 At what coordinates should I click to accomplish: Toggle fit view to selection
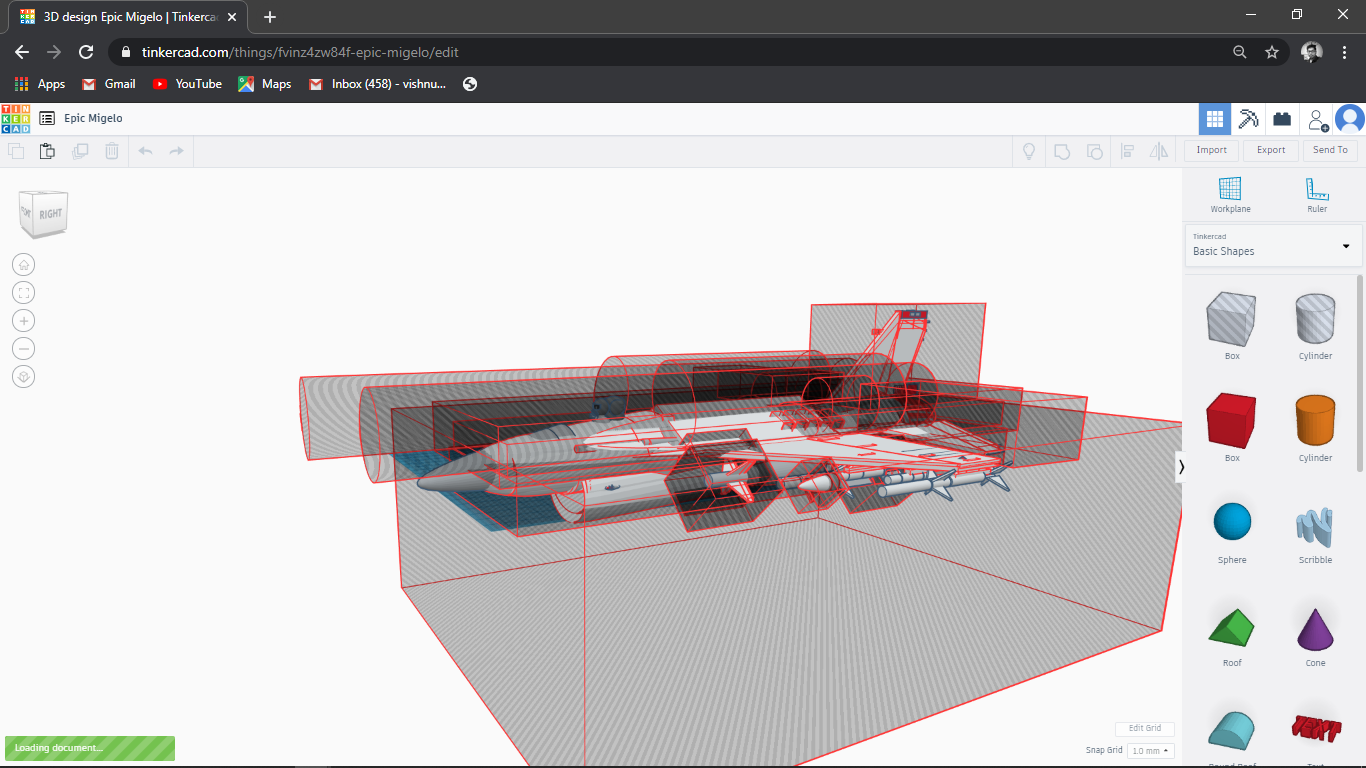coord(23,292)
